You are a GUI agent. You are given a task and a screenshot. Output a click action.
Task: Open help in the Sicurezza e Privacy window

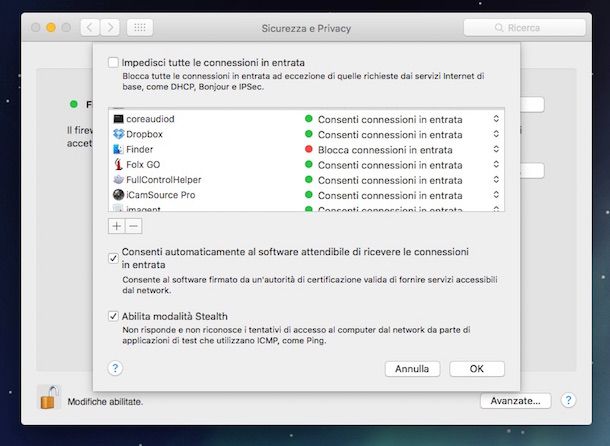[568, 400]
